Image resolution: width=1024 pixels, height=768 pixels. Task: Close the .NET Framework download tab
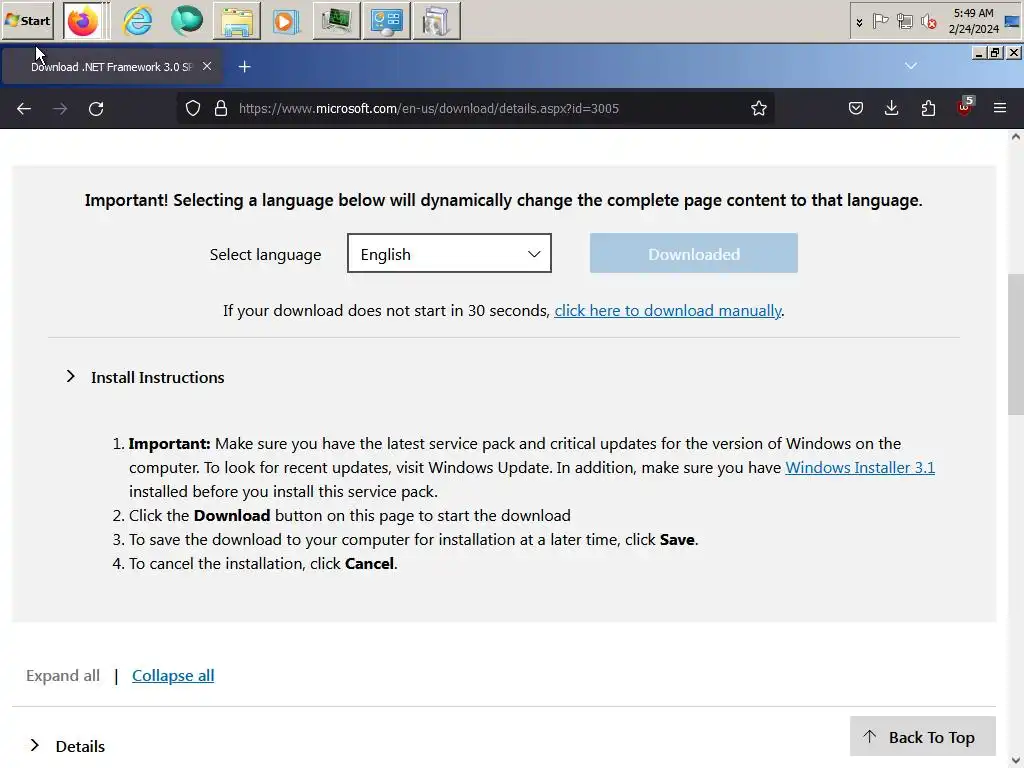[207, 66]
